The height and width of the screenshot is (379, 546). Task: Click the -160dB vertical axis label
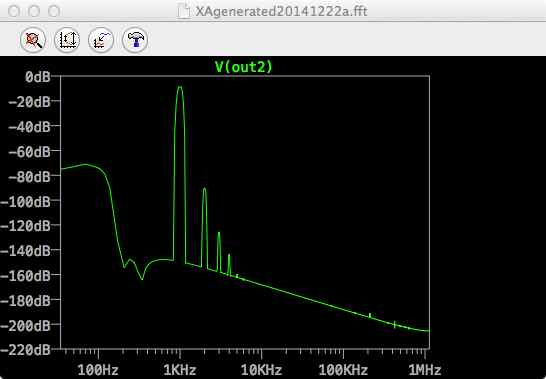(x=25, y=276)
